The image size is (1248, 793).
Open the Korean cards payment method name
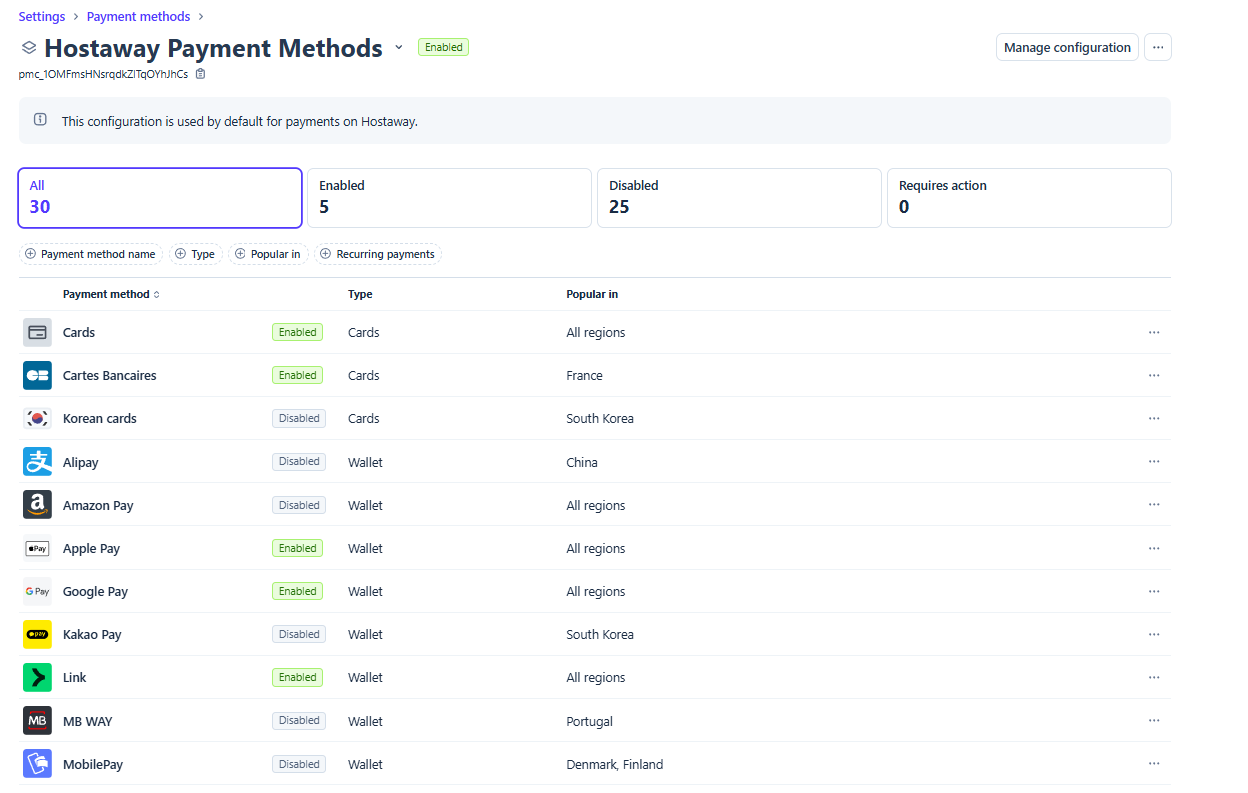(99, 418)
